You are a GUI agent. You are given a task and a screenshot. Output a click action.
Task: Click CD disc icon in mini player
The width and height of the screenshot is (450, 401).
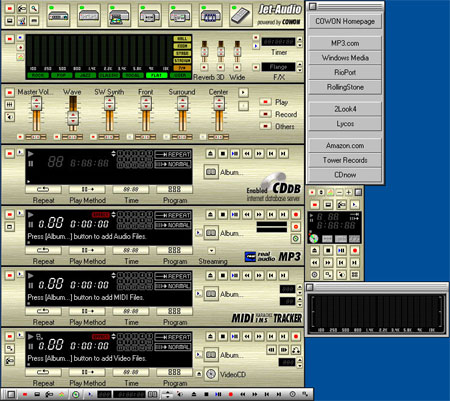point(314,238)
